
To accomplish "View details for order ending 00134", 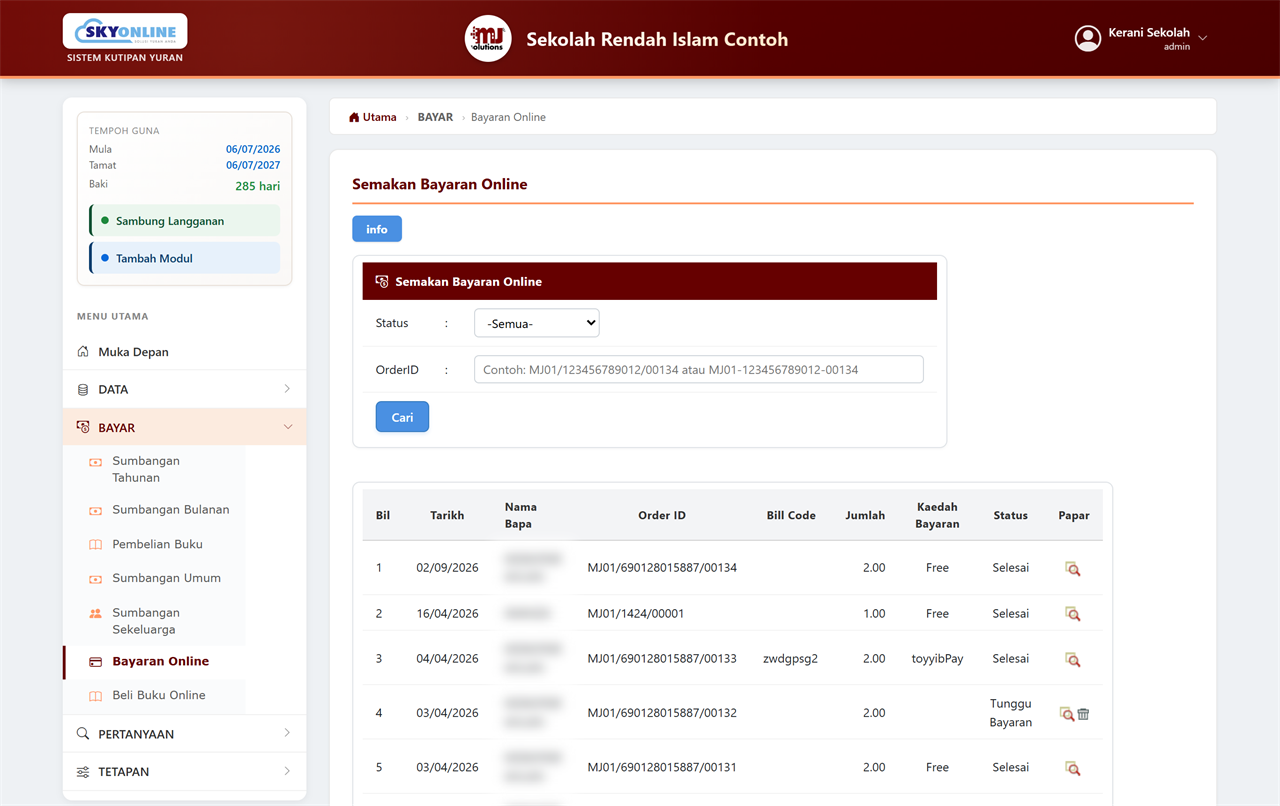I will 1072,569.
